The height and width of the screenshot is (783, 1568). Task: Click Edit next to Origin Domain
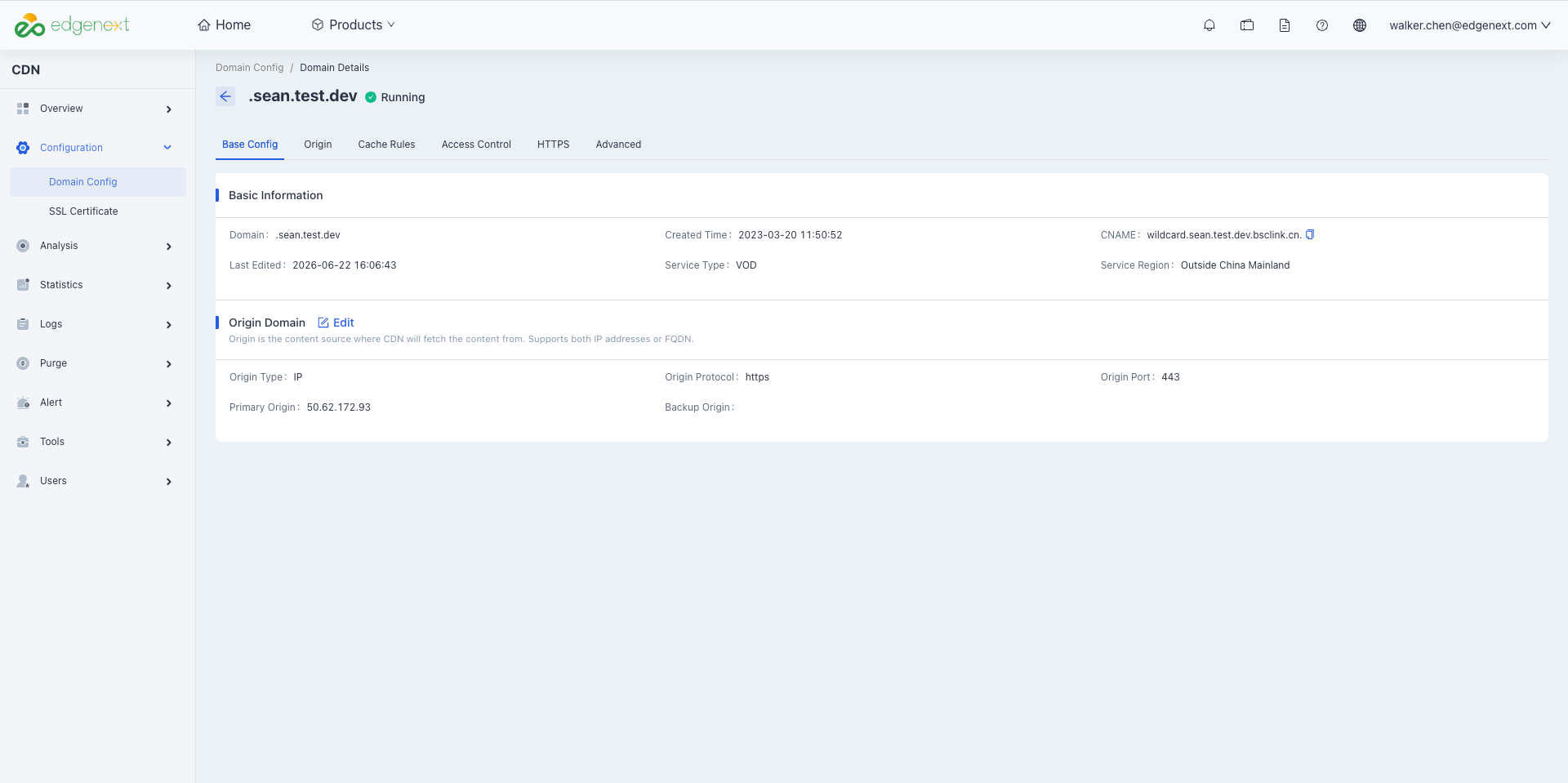(x=336, y=323)
